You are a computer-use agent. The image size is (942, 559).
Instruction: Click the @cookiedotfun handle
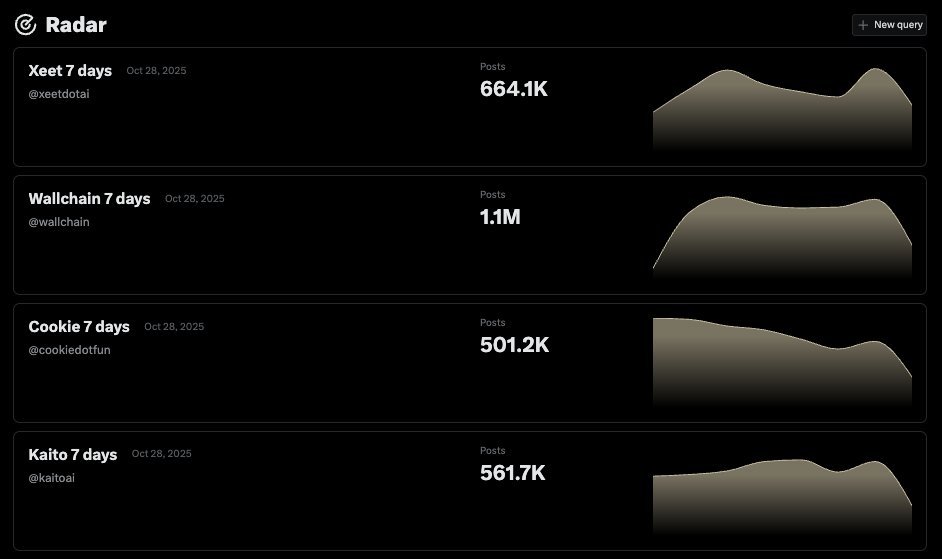(x=69, y=350)
